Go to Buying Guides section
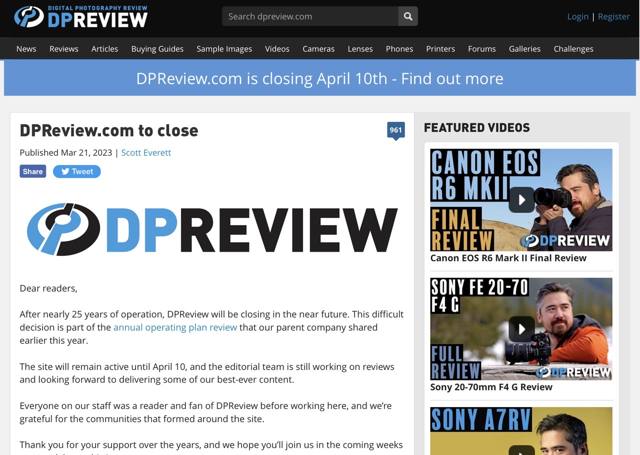 click(x=157, y=48)
